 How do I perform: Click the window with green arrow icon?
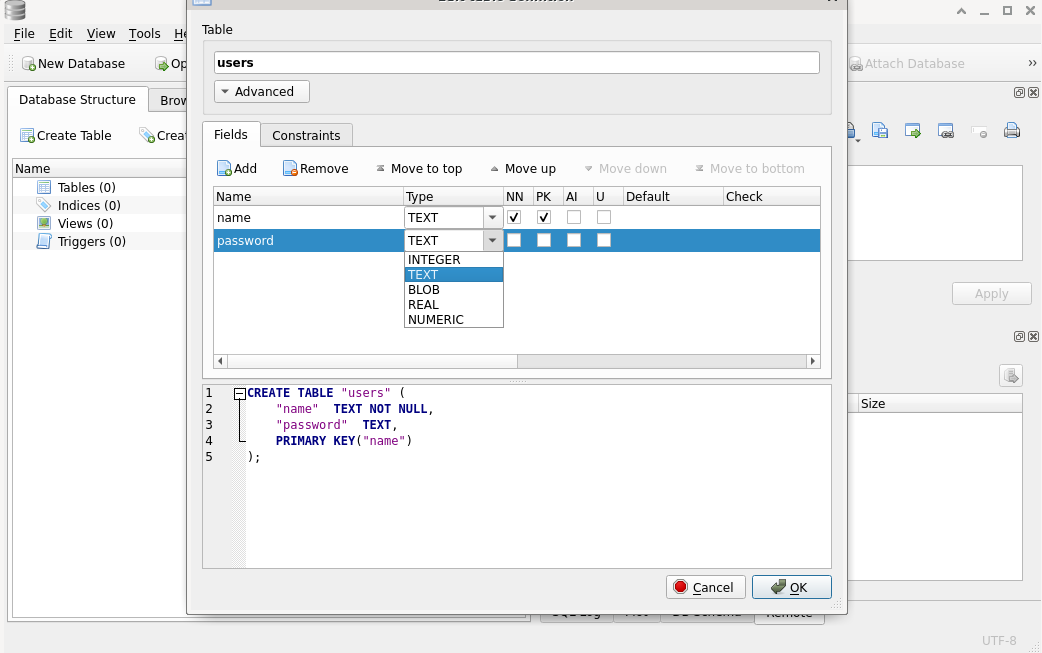912,130
